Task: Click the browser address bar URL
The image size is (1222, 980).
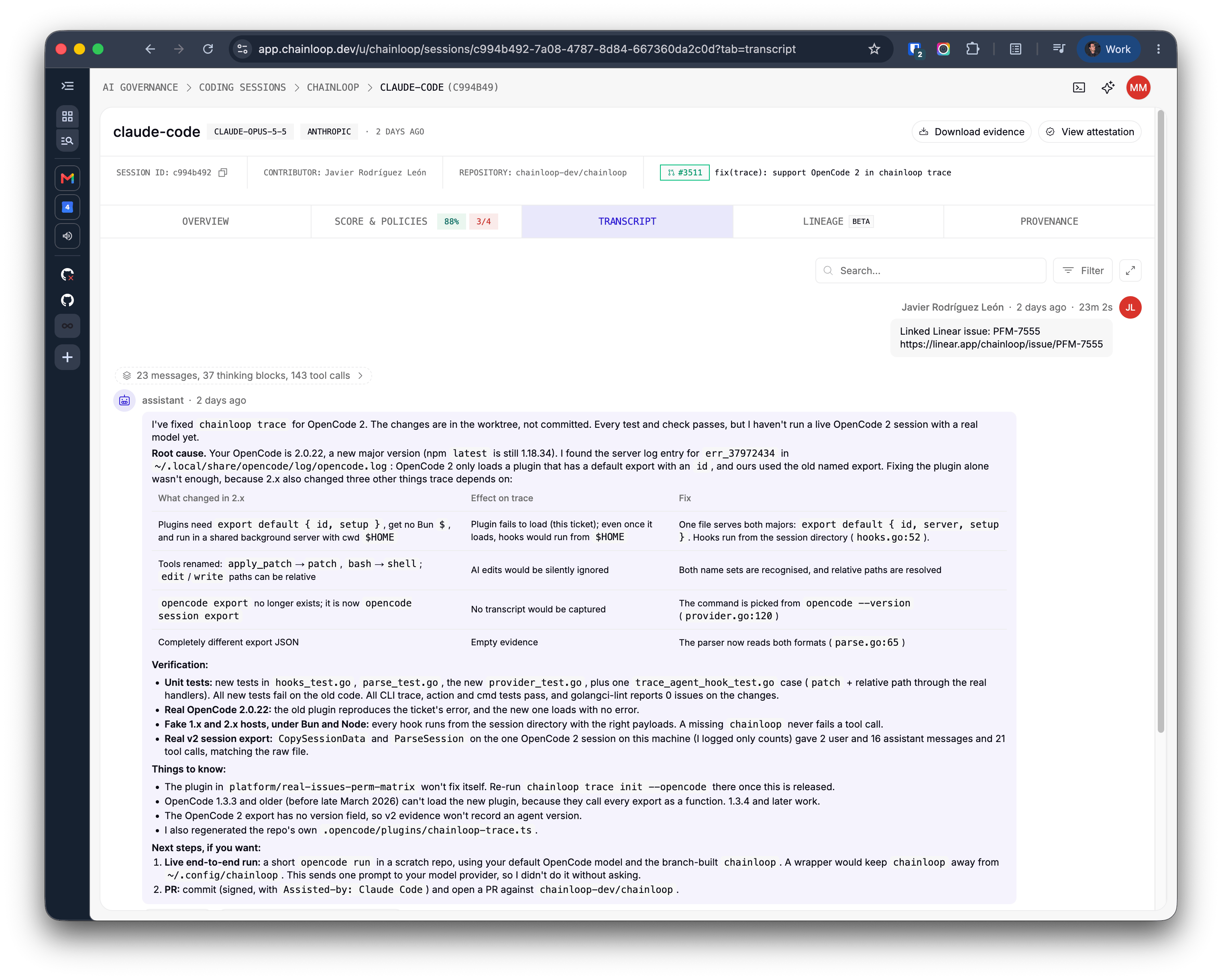Action: coord(527,49)
